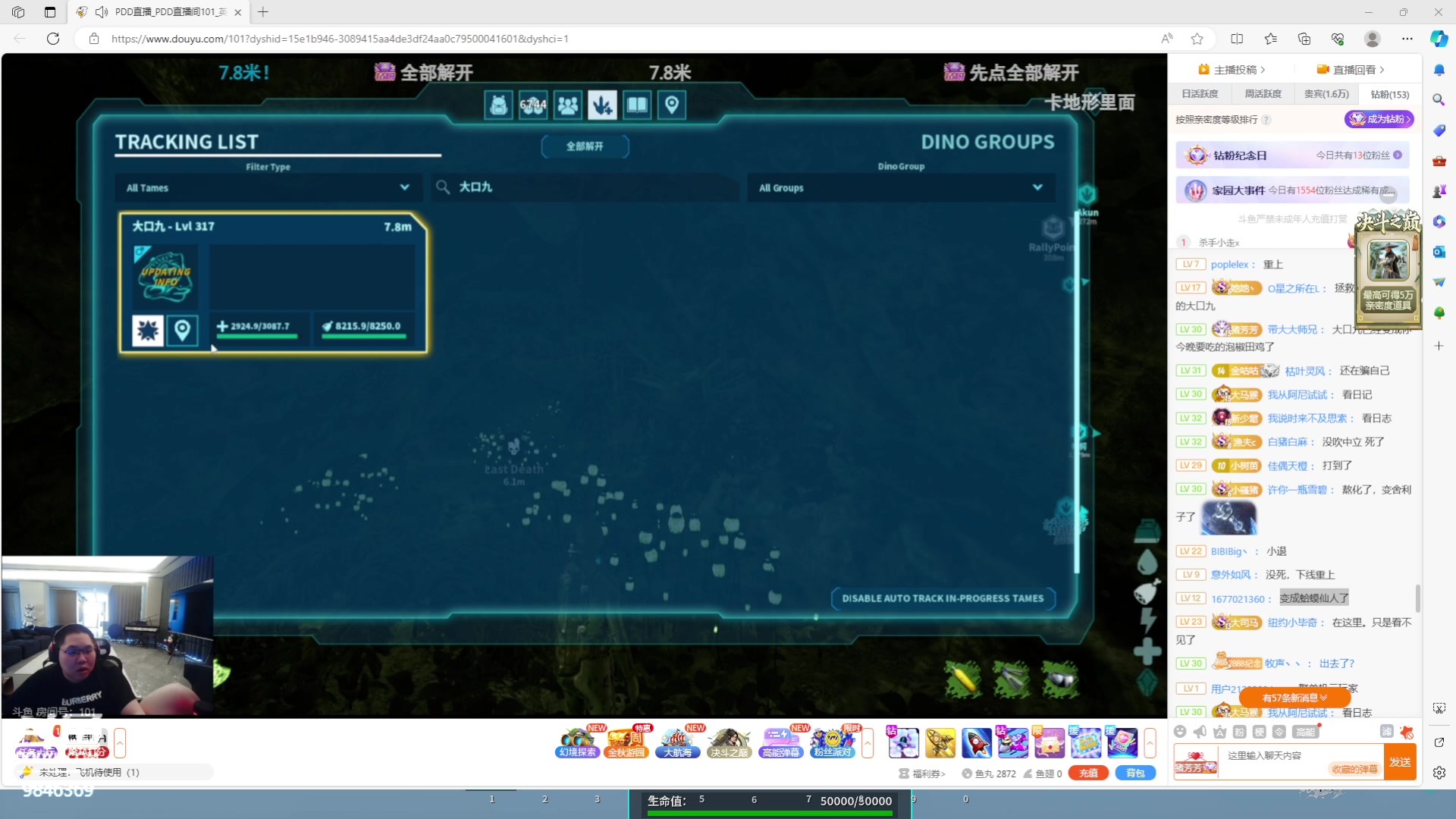Click the 成为钻粉 button
Viewport: 1456px width, 819px height.
point(1379,119)
